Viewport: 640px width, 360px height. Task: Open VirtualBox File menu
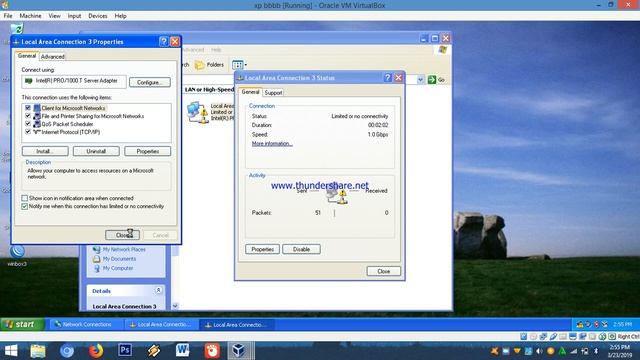[x=8, y=16]
